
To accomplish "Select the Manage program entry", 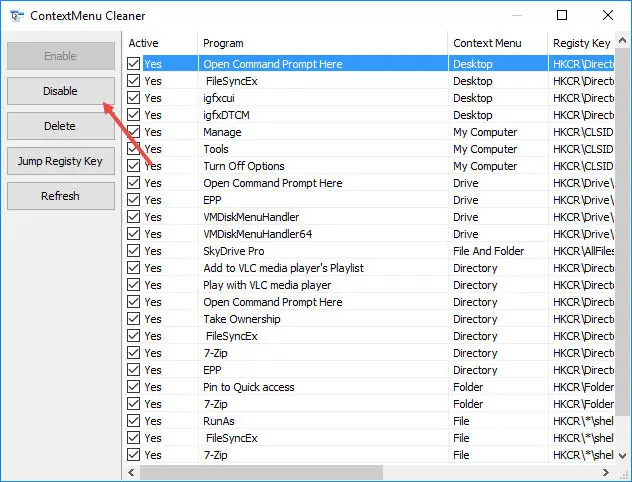I will click(x=222, y=132).
